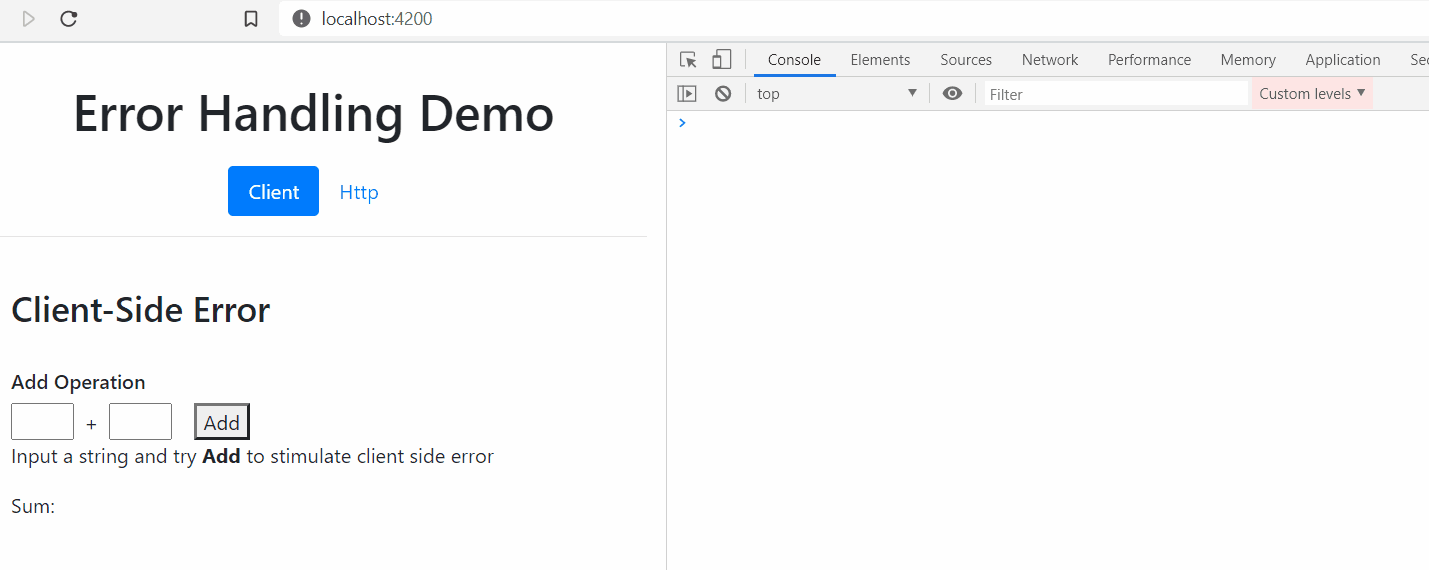The width and height of the screenshot is (1429, 570).
Task: Open the Network tab
Action: (x=1049, y=60)
